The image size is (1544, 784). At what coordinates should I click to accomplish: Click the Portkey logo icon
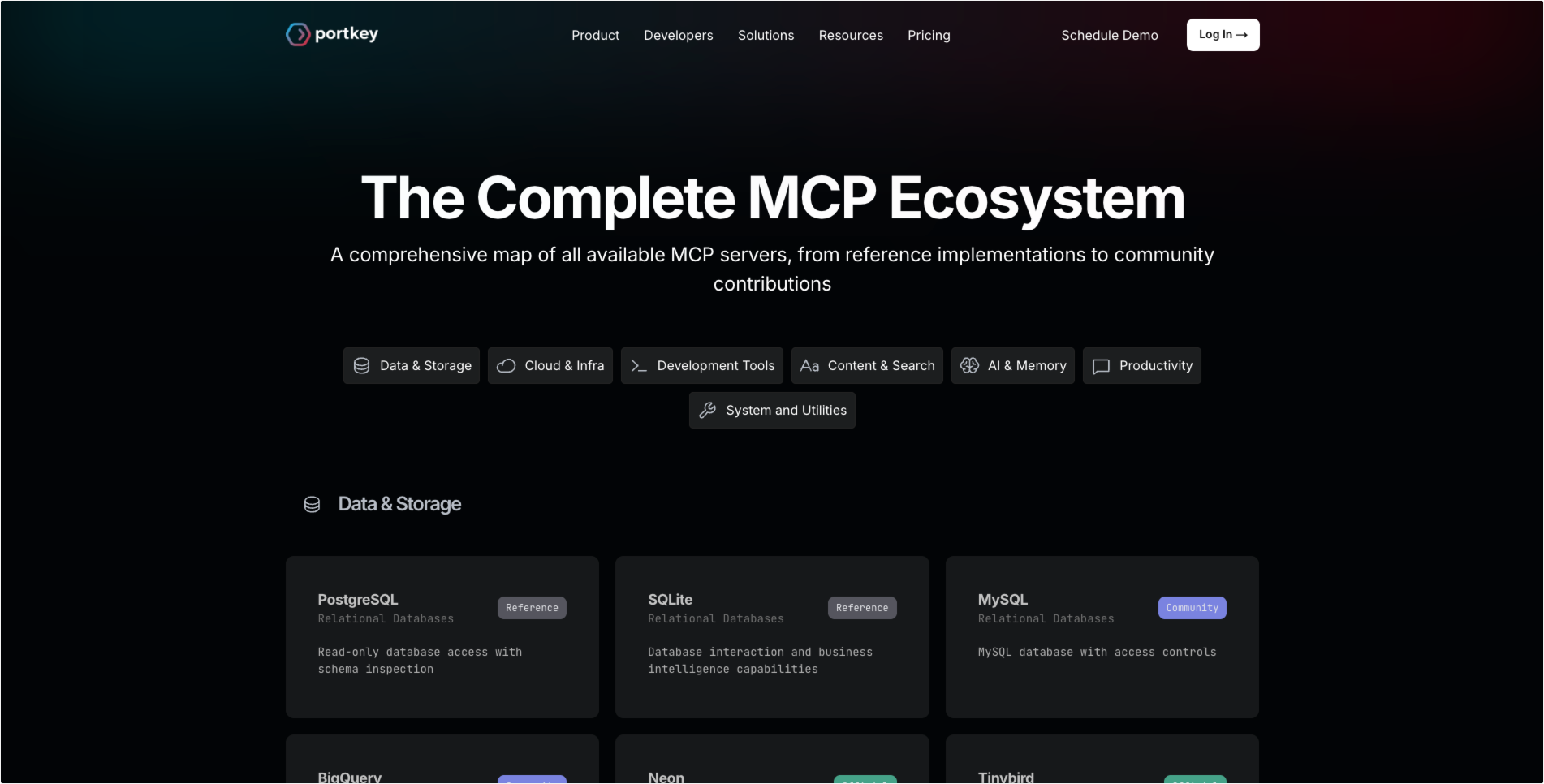point(298,34)
